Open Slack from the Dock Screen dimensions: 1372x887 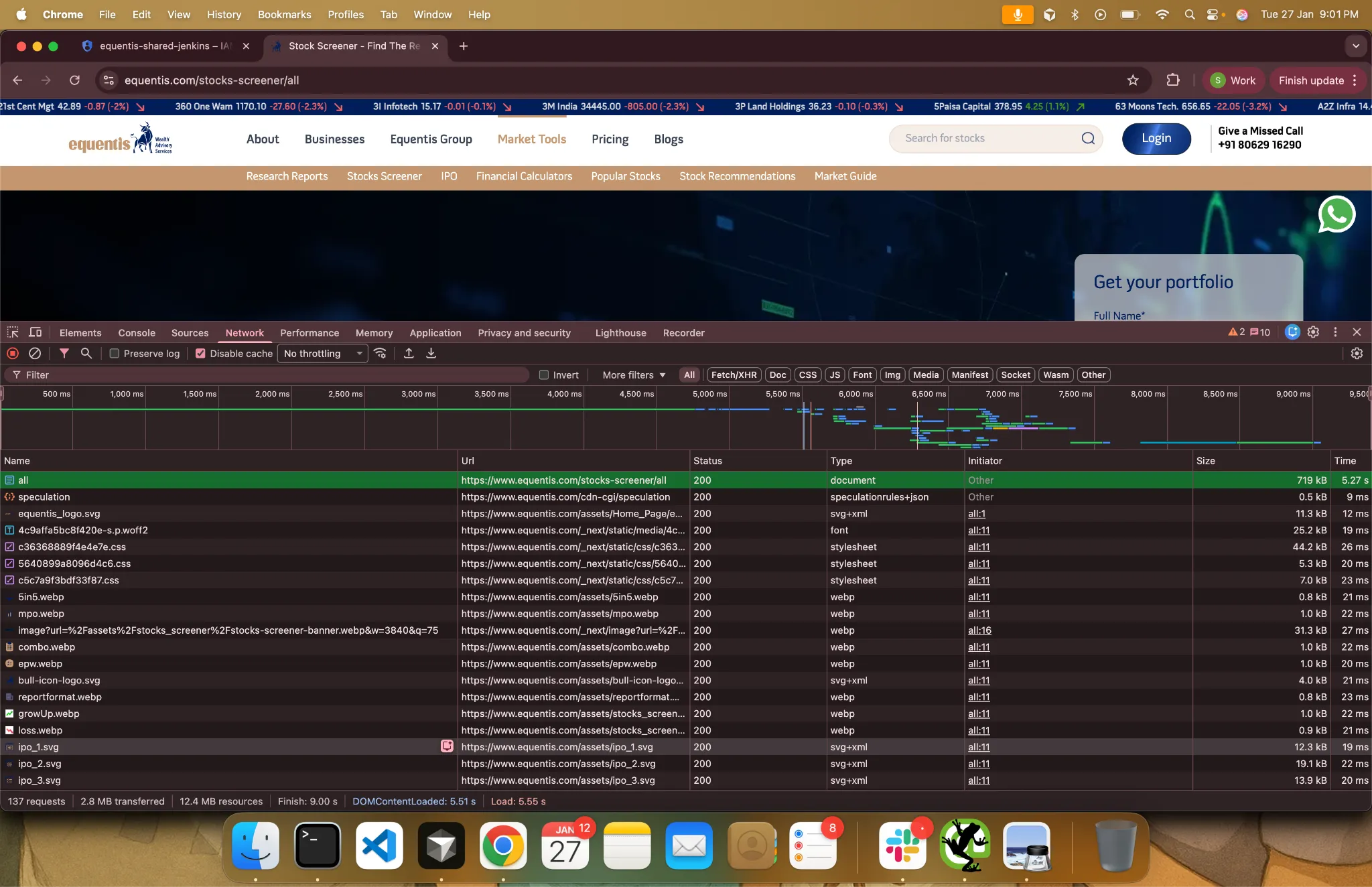[x=902, y=845]
